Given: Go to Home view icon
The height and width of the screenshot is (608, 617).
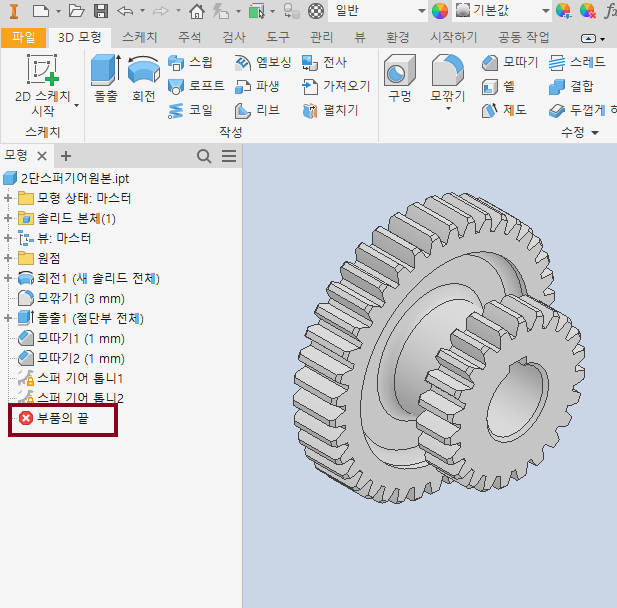Looking at the screenshot, I should click(197, 11).
